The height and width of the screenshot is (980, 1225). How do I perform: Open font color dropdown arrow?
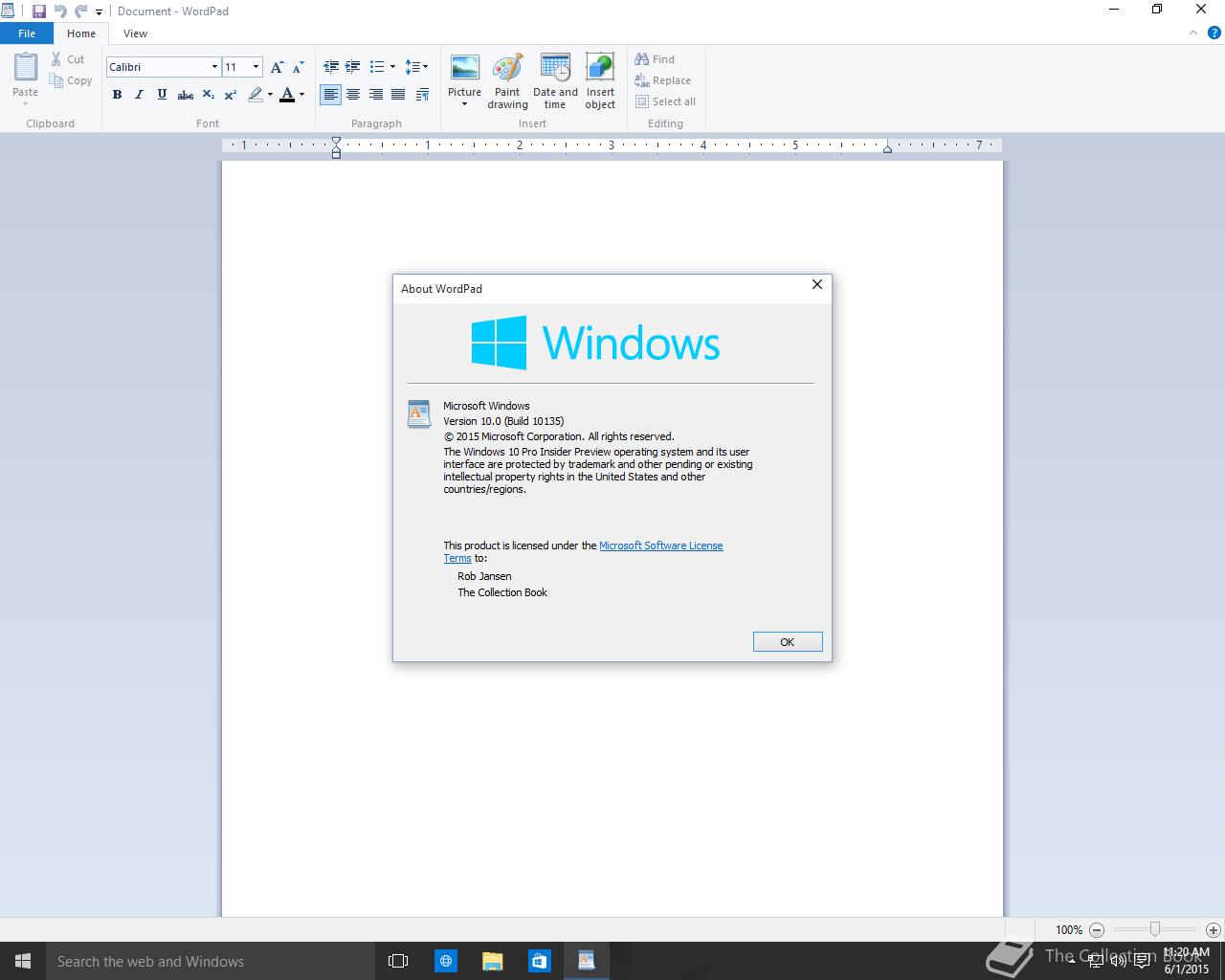click(301, 95)
